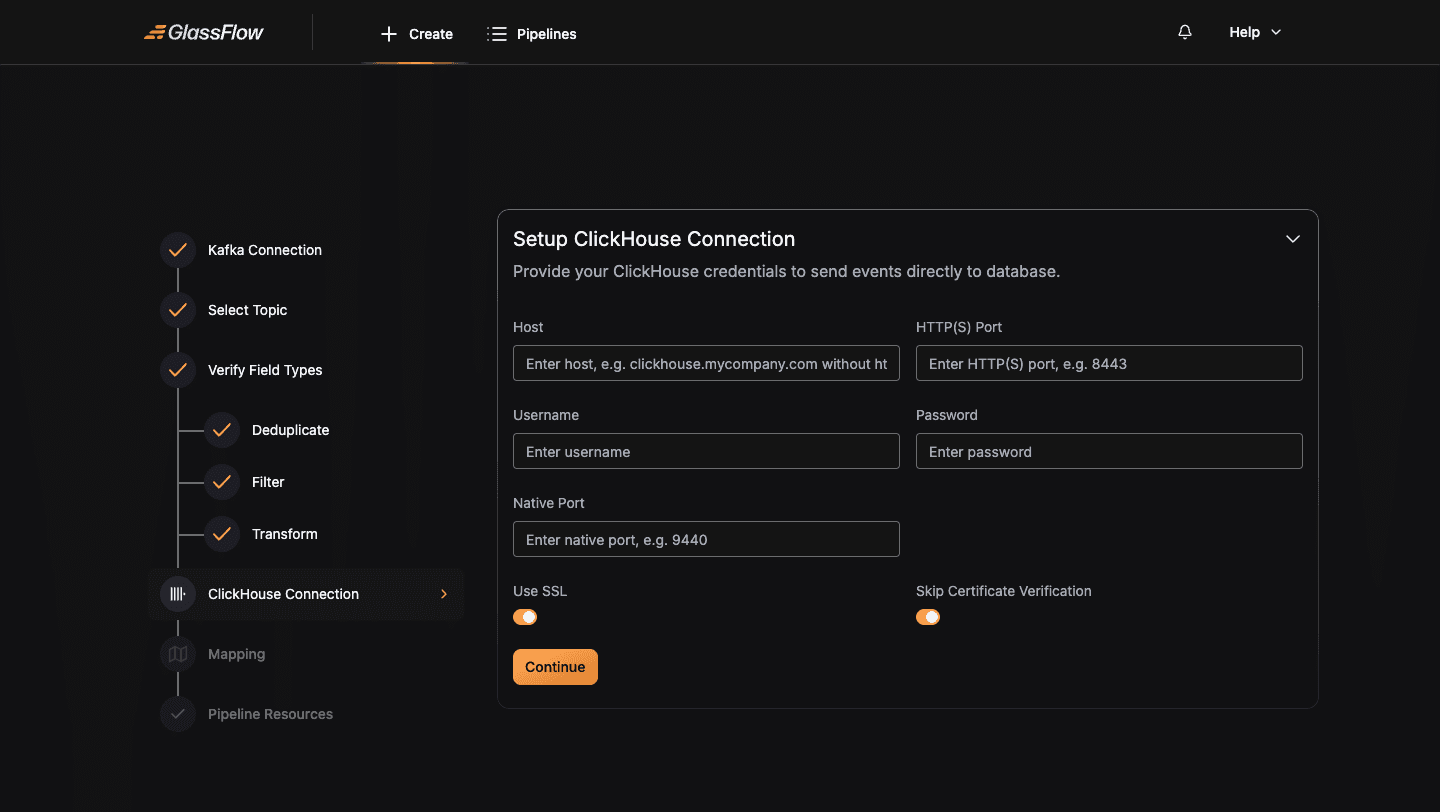
Task: Go to the Filter step
Action: click(x=268, y=482)
